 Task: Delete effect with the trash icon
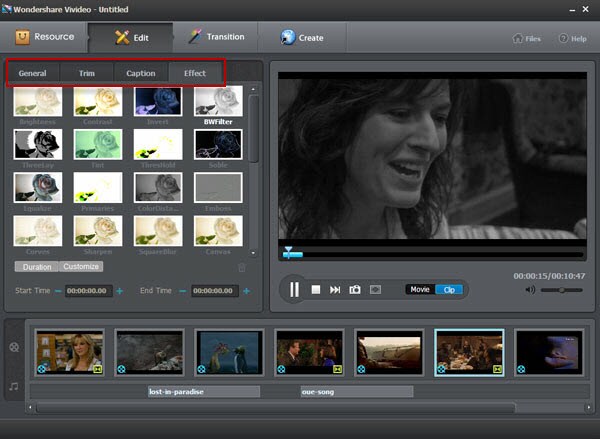242,267
